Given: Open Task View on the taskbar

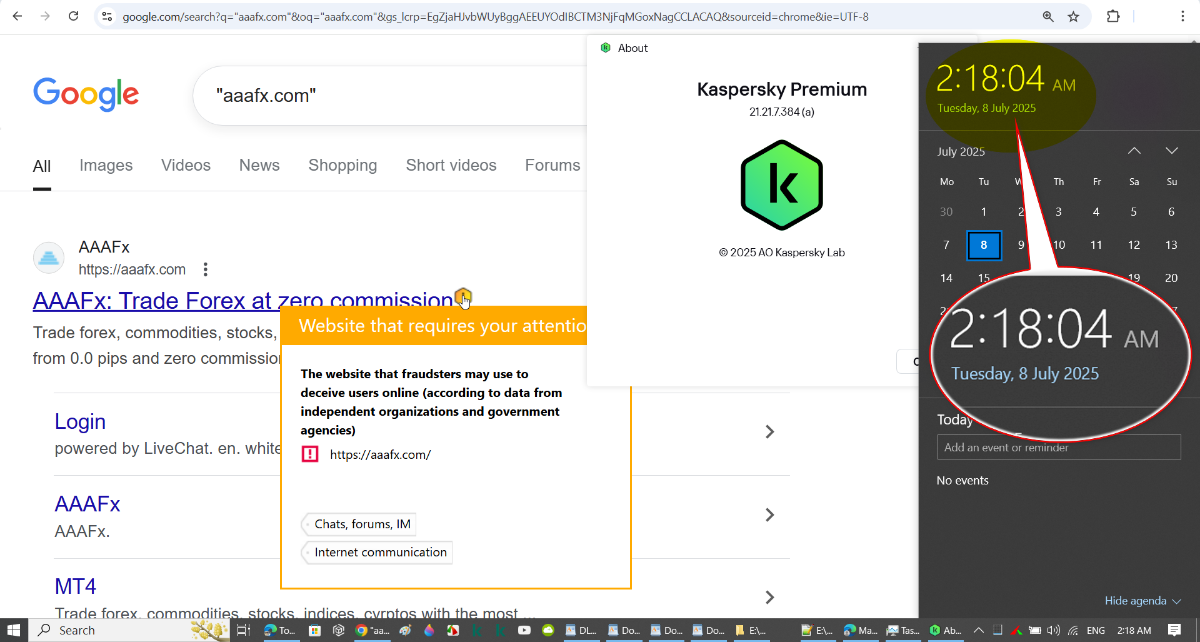Looking at the screenshot, I should tap(242, 631).
